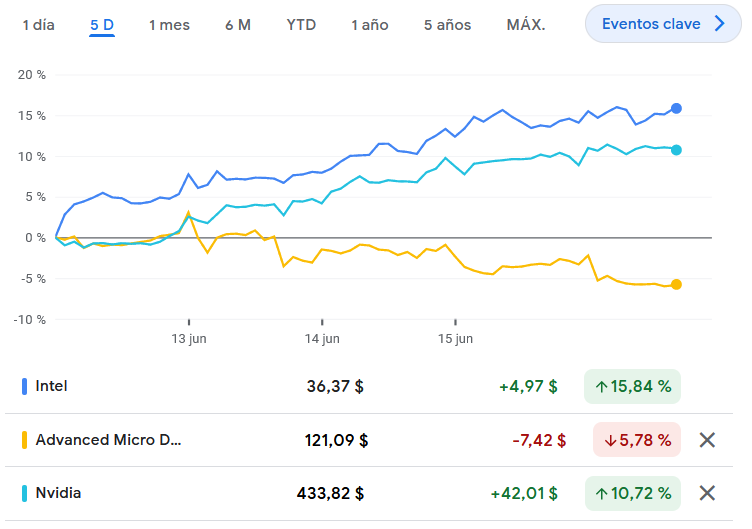Click the cyan Nvidia color marker
The width and height of the screenshot is (752, 529).
click(x=24, y=493)
